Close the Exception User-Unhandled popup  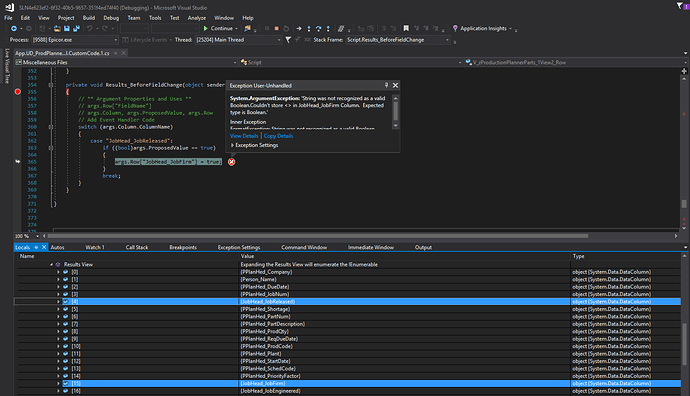[395, 85]
